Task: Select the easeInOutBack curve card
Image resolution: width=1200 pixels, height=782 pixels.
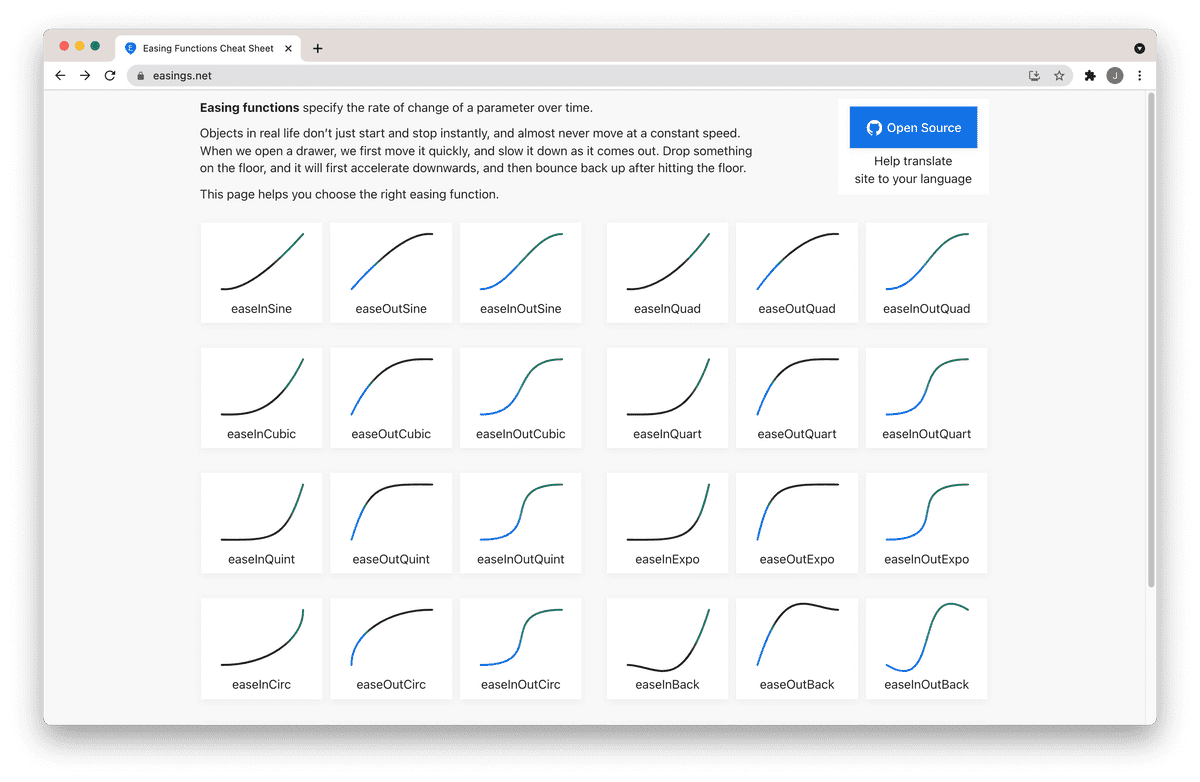Action: (x=926, y=648)
